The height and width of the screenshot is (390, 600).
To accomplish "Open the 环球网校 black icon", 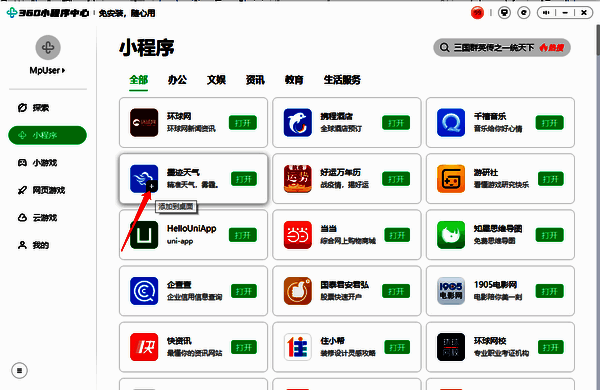I will click(451, 347).
